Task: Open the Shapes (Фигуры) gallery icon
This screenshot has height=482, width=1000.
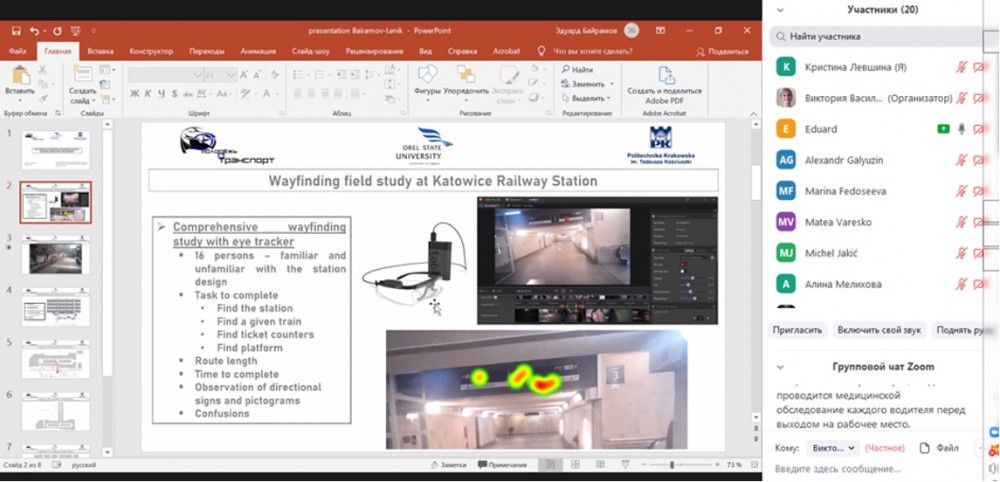Action: coord(427,76)
